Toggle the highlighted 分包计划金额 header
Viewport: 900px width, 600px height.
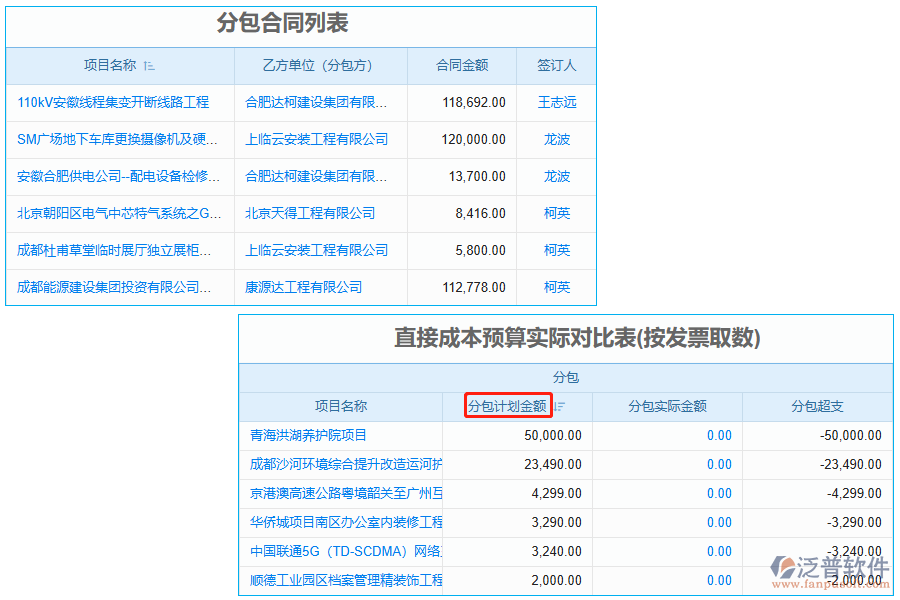click(x=509, y=406)
